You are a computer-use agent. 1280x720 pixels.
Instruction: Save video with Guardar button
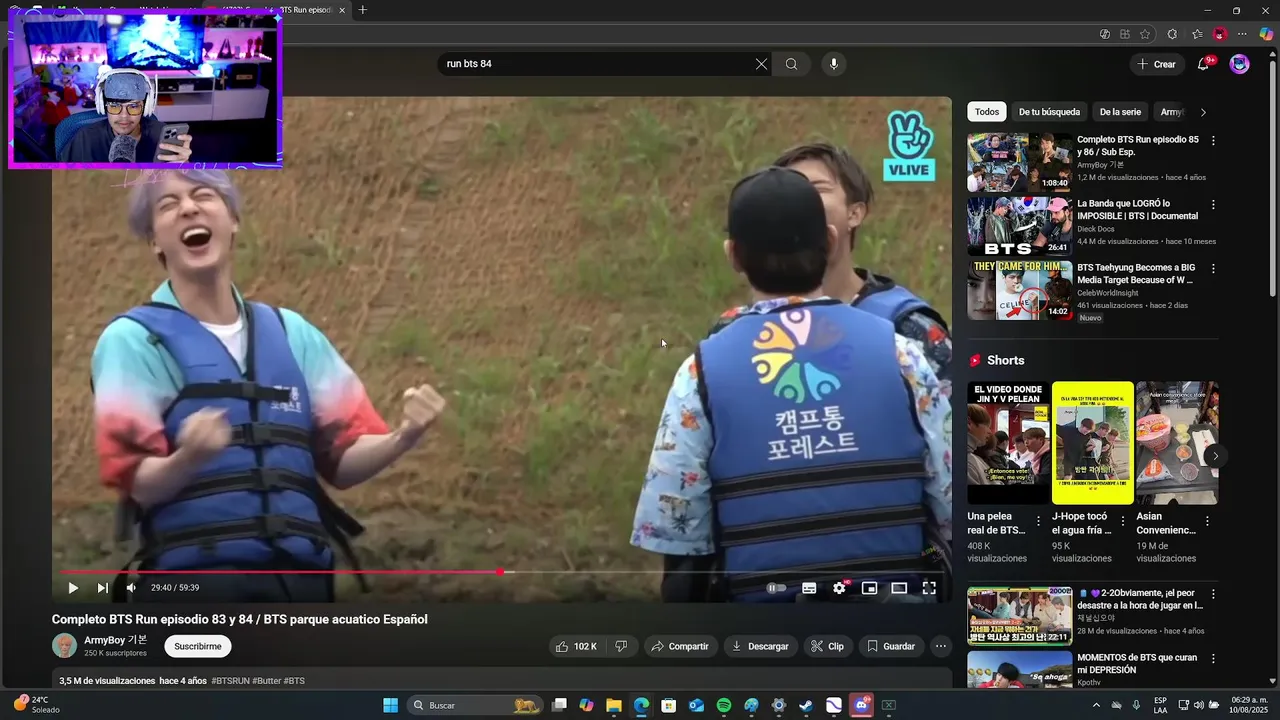(891, 647)
